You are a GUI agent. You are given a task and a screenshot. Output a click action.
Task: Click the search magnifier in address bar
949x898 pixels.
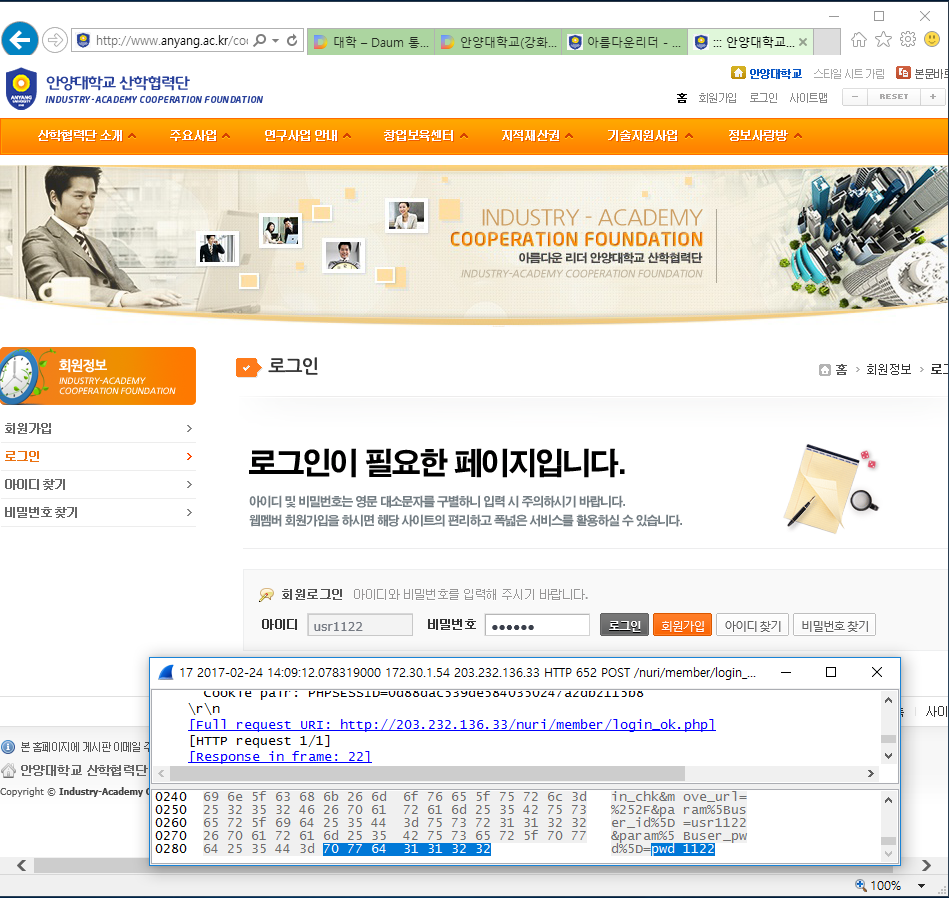pos(260,41)
